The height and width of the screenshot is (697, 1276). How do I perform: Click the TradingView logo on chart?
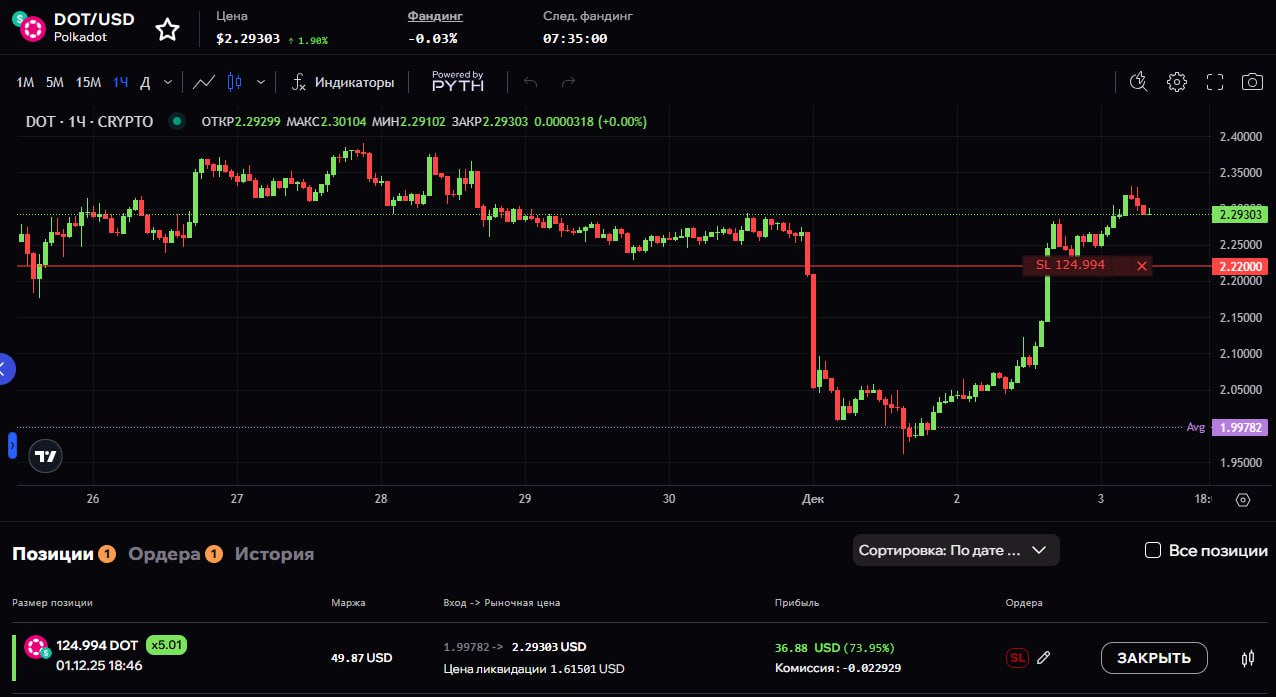click(46, 456)
